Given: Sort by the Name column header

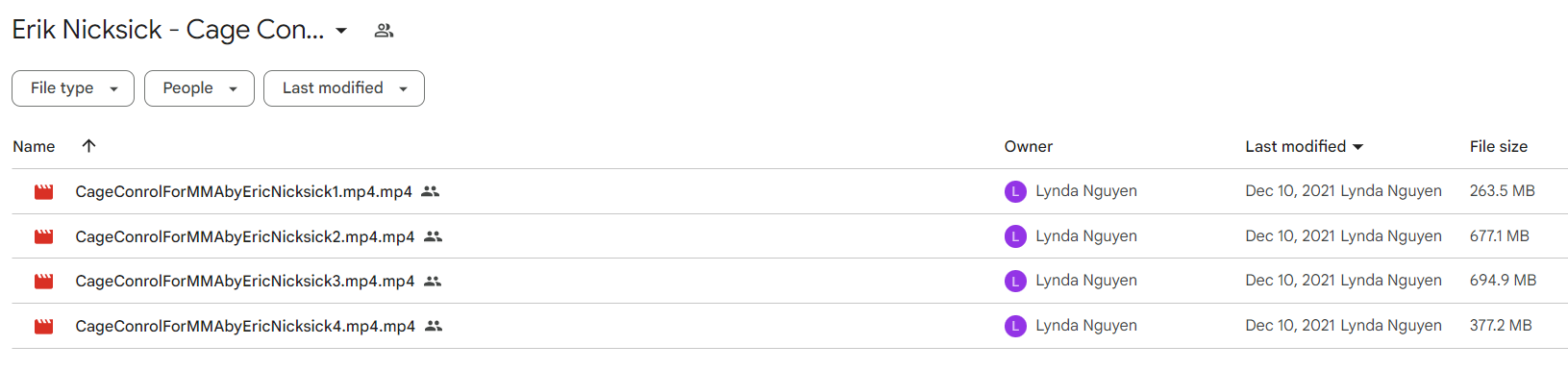Looking at the screenshot, I should (34, 146).
